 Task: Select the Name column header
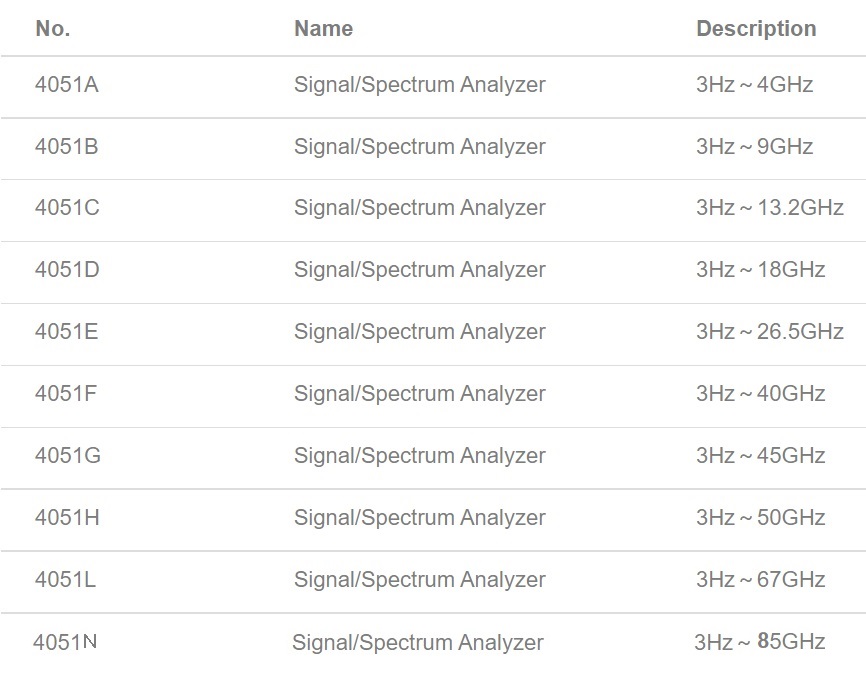point(324,28)
